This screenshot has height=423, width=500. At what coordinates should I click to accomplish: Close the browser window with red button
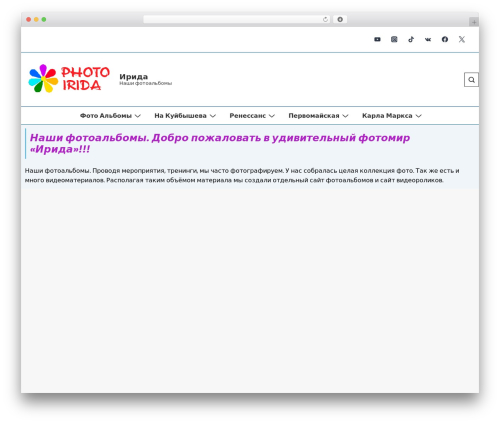pyautogui.click(x=29, y=19)
